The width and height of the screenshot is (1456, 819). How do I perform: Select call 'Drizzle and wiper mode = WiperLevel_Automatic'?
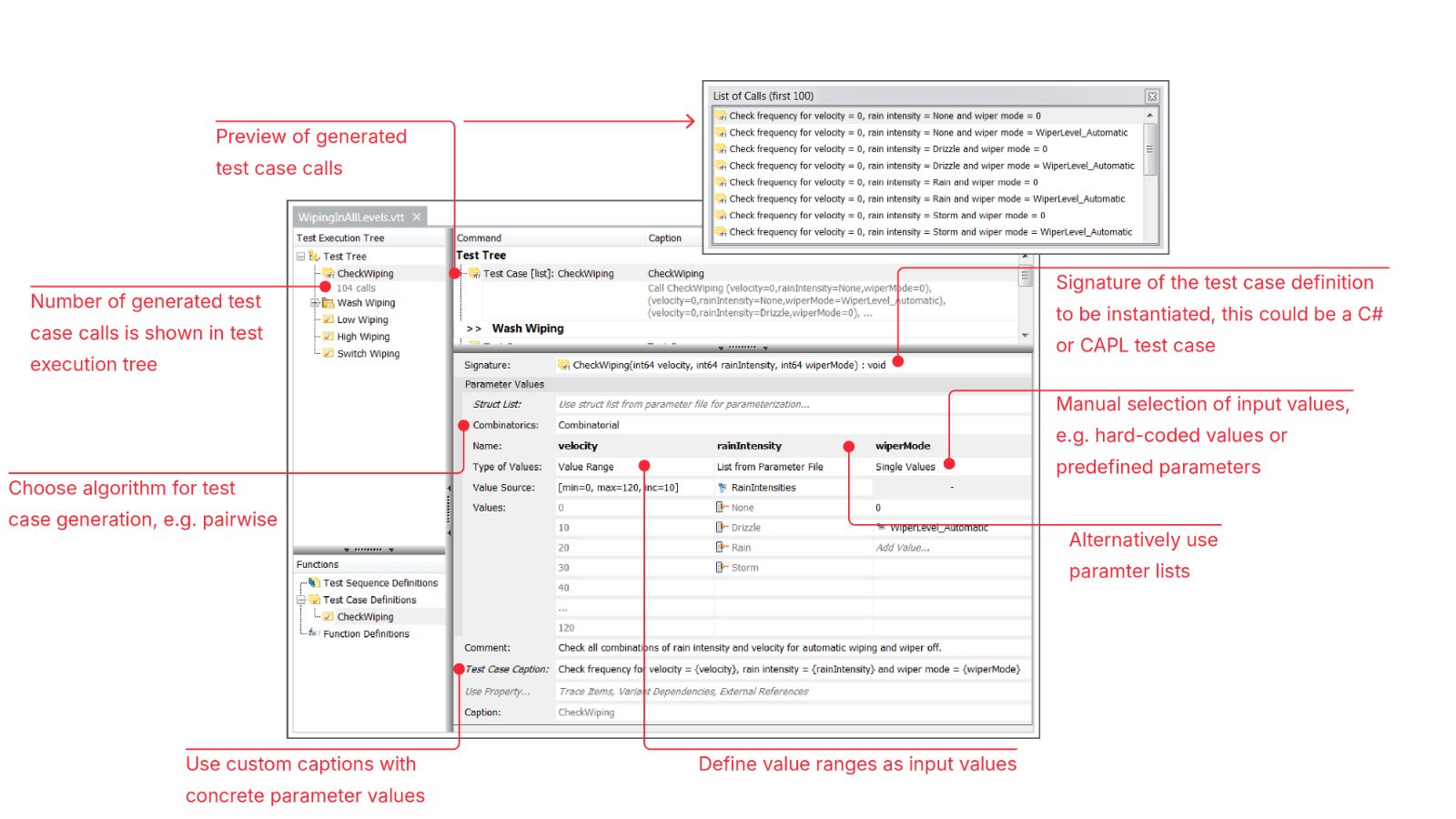pos(932,166)
